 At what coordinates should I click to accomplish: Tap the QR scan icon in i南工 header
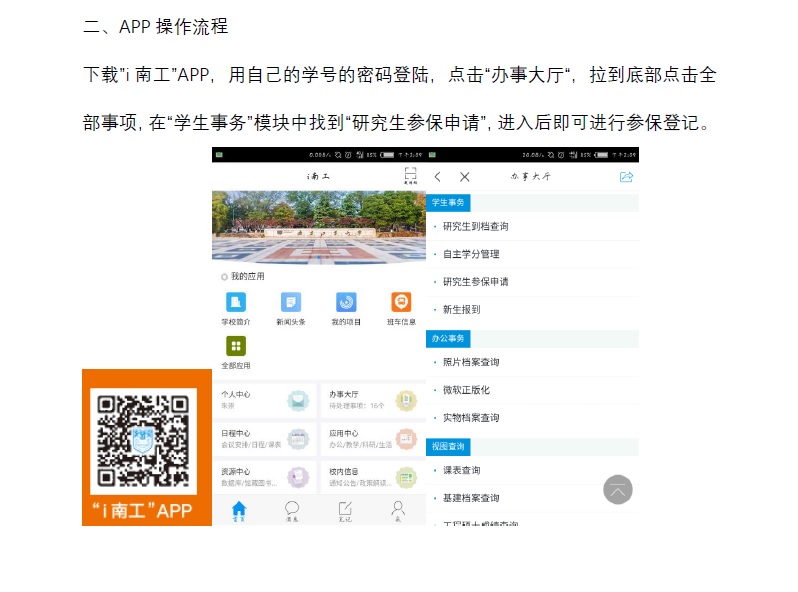[410, 176]
